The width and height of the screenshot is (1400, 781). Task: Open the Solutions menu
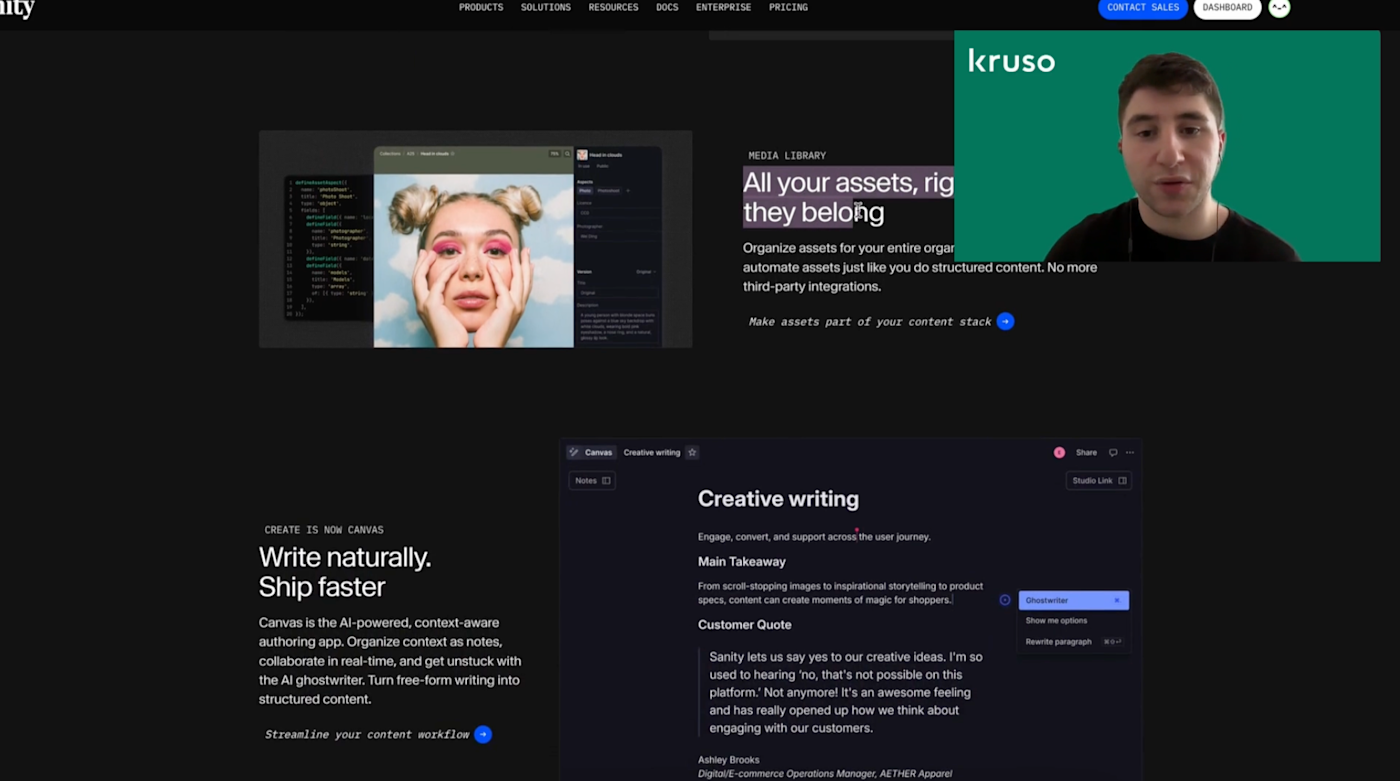coord(545,7)
